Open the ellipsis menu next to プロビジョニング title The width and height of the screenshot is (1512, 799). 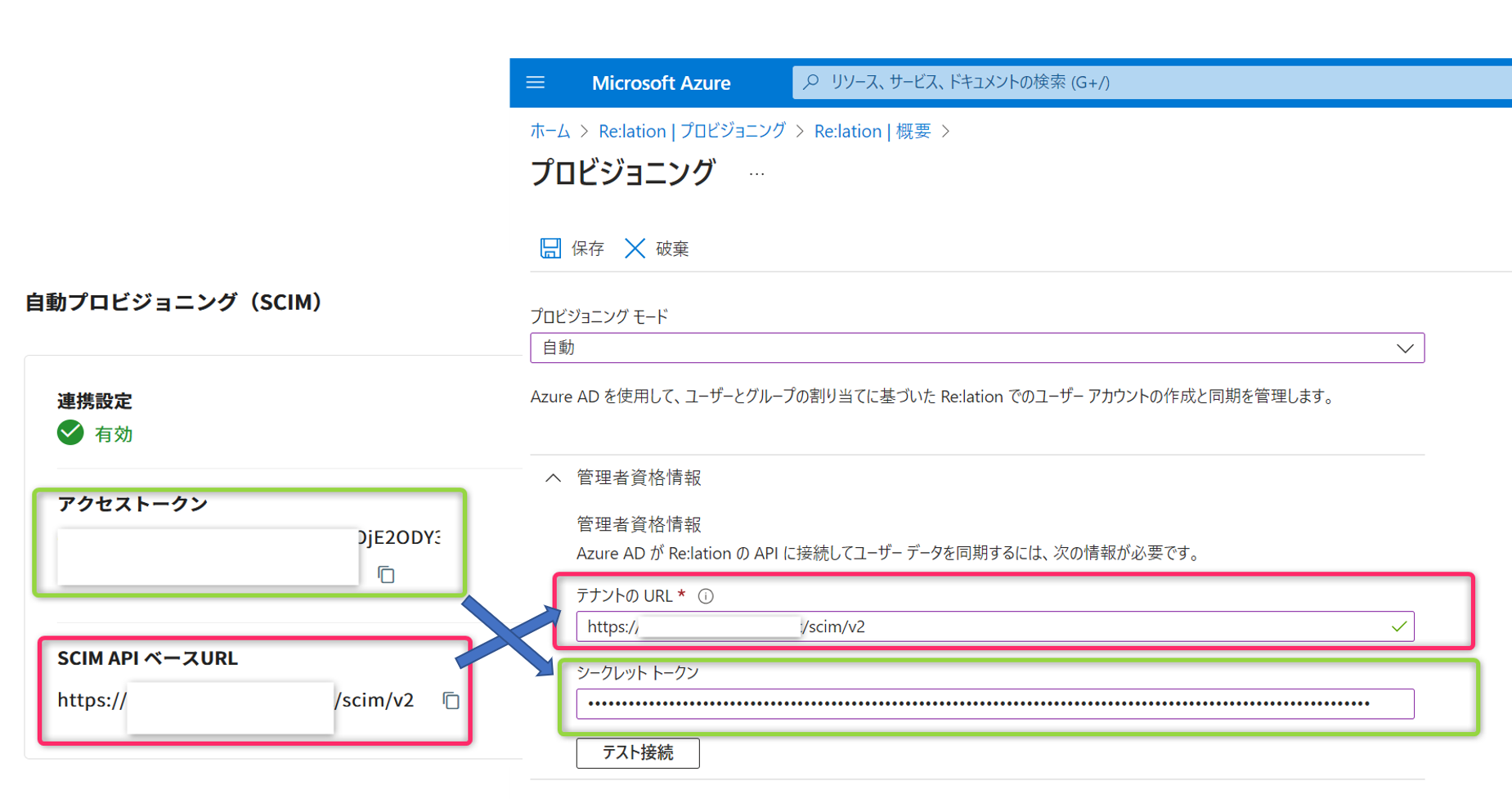coord(756,174)
